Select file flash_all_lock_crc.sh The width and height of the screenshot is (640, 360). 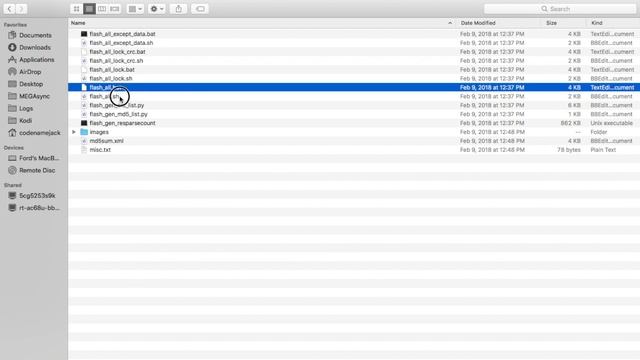116,61
